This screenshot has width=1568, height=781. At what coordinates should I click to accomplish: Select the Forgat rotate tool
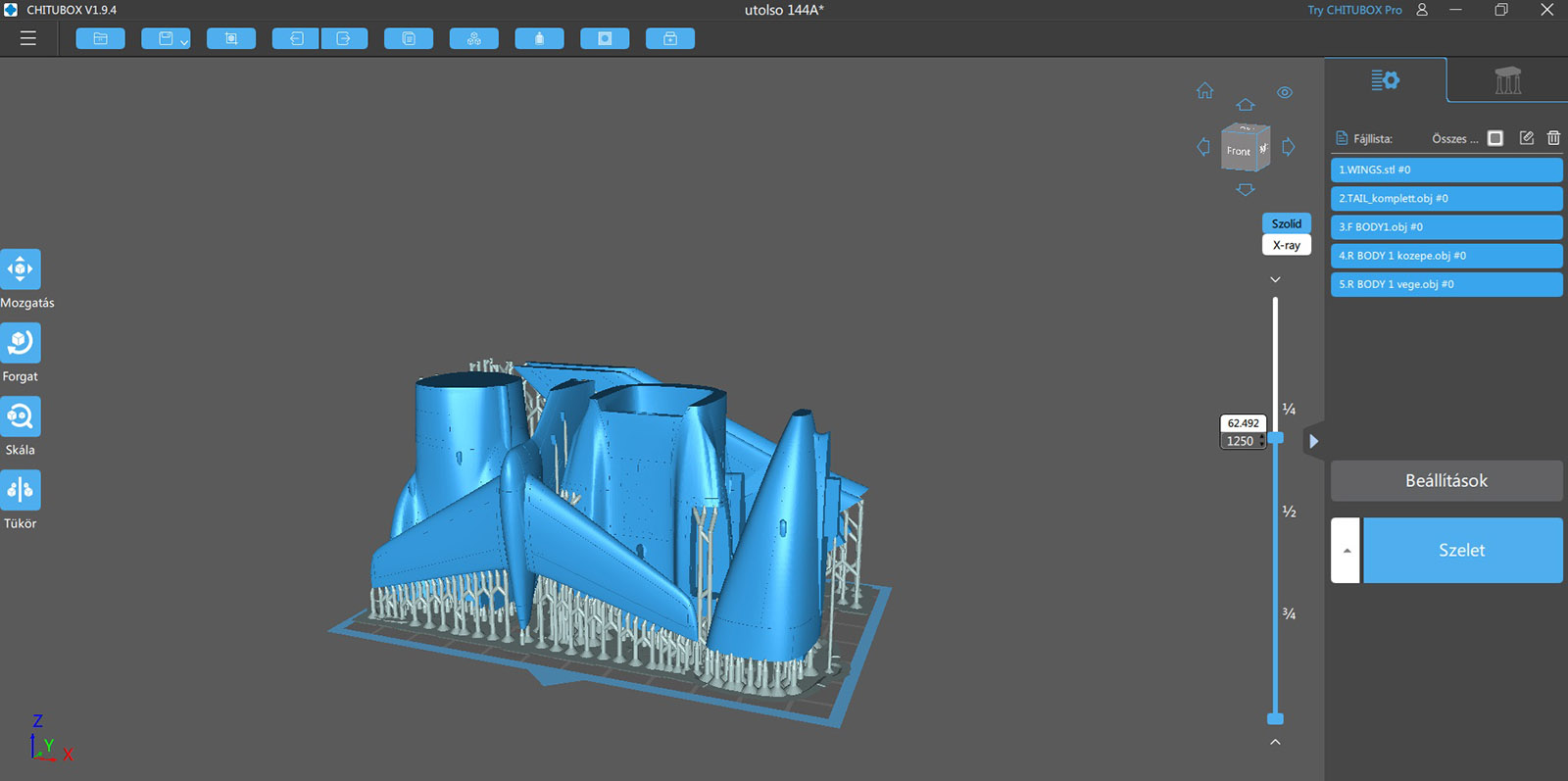point(21,342)
